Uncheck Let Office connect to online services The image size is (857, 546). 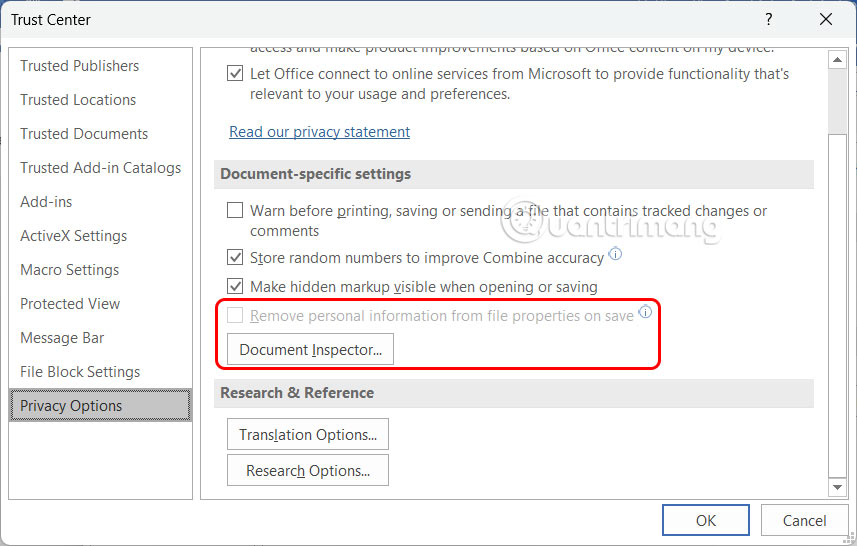click(x=235, y=74)
